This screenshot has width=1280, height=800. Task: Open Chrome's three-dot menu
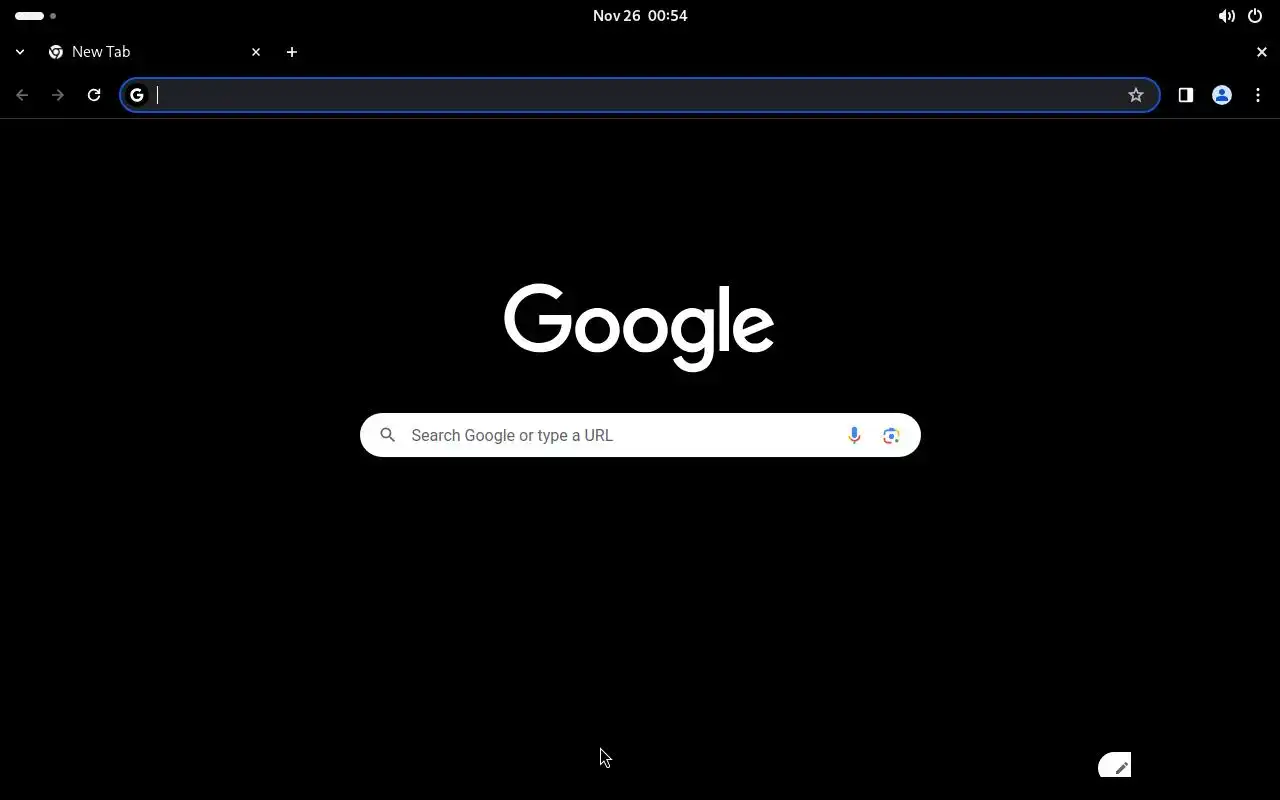pyautogui.click(x=1258, y=95)
